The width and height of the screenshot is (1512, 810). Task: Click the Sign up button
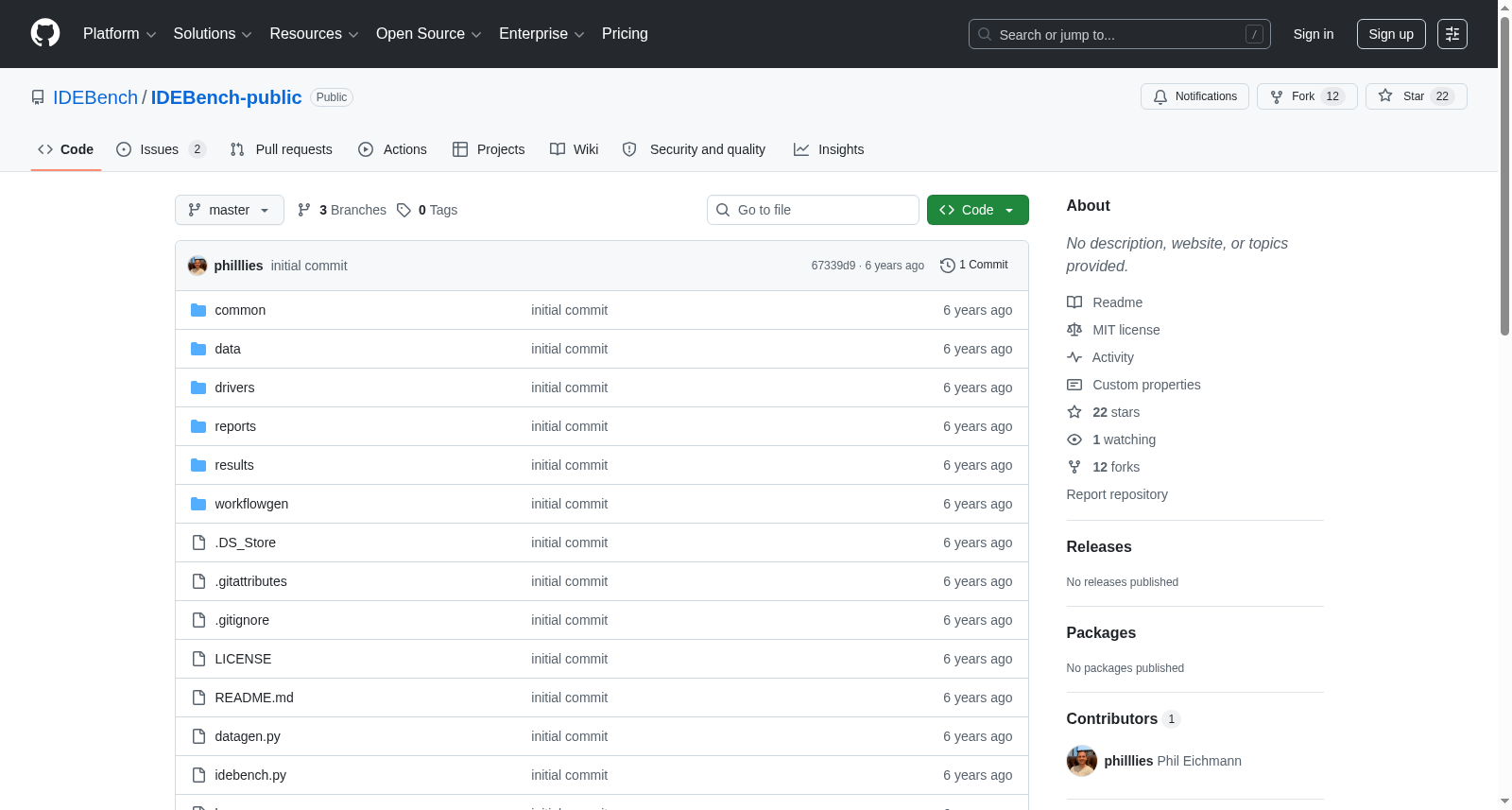tap(1391, 34)
